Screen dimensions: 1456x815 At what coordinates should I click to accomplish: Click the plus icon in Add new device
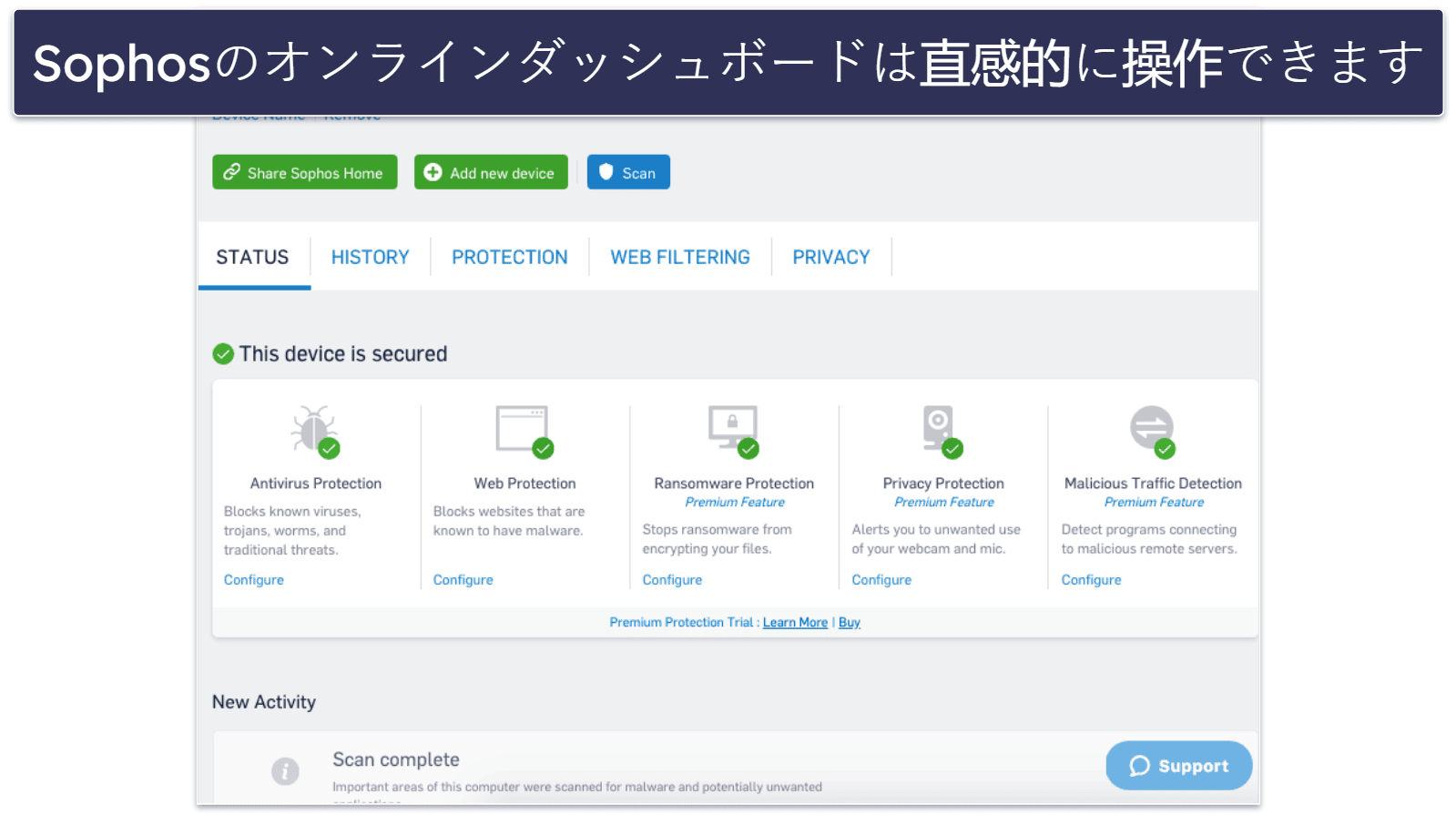[x=433, y=172]
